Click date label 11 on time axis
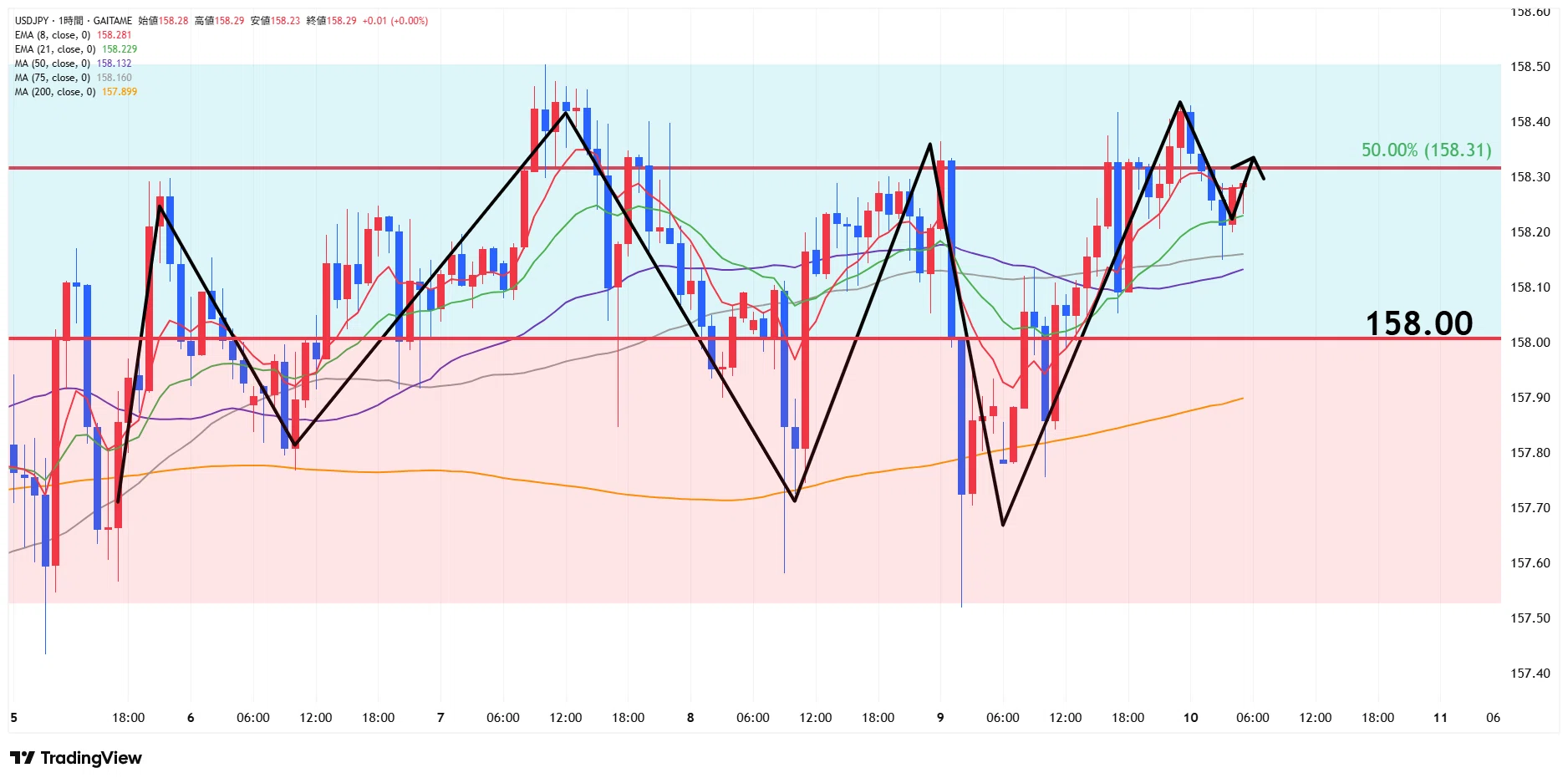The height and width of the screenshot is (783, 1568). pos(1440,718)
